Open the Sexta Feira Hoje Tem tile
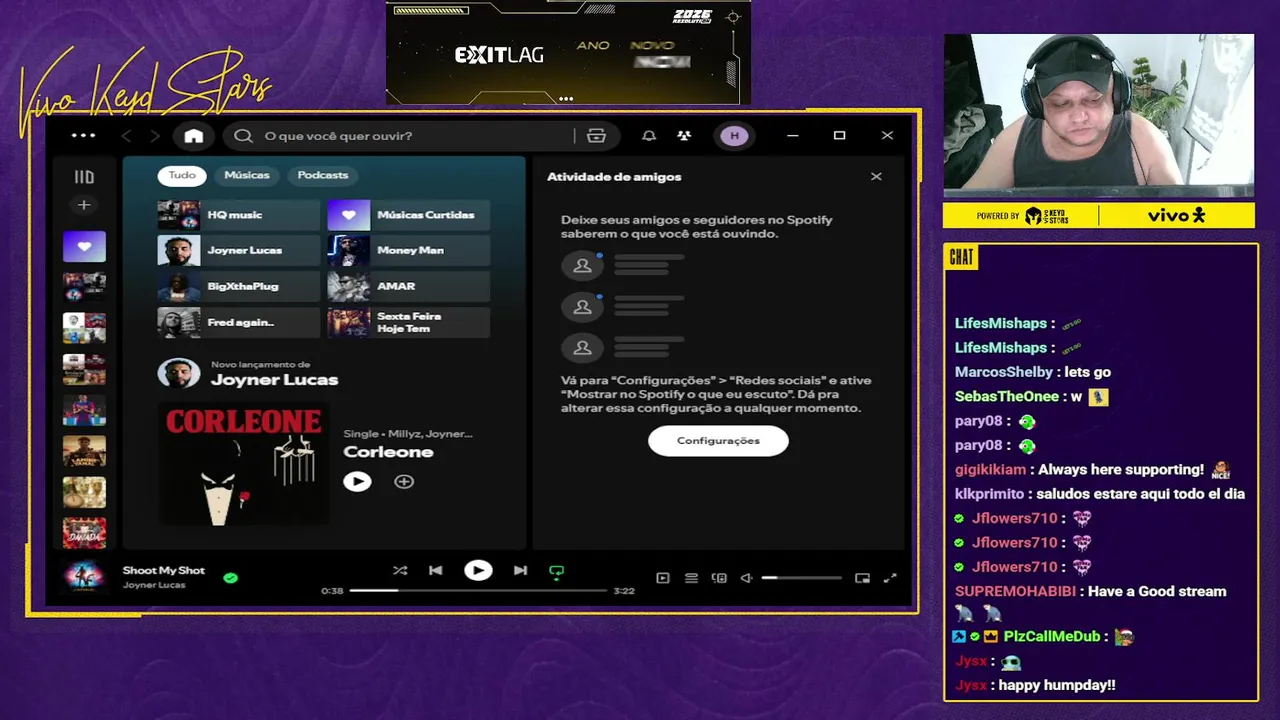This screenshot has width=1280, height=720. (408, 323)
